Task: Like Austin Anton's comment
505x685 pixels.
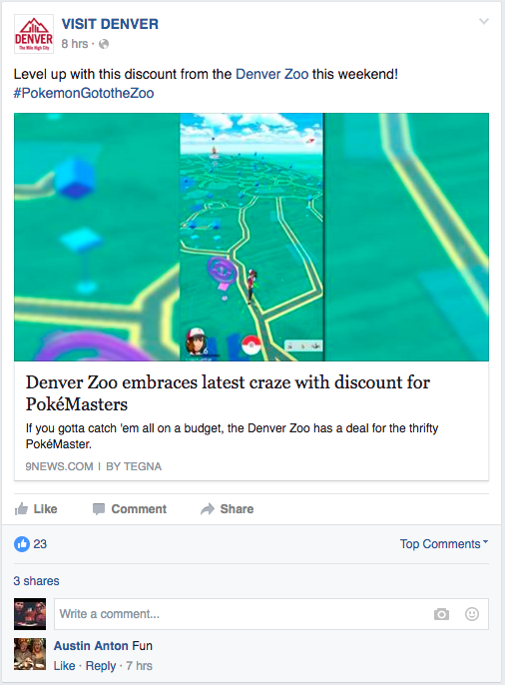Action: pos(64,666)
